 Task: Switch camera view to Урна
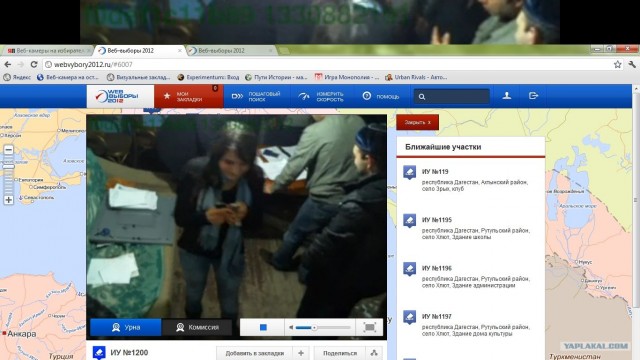tap(126, 327)
